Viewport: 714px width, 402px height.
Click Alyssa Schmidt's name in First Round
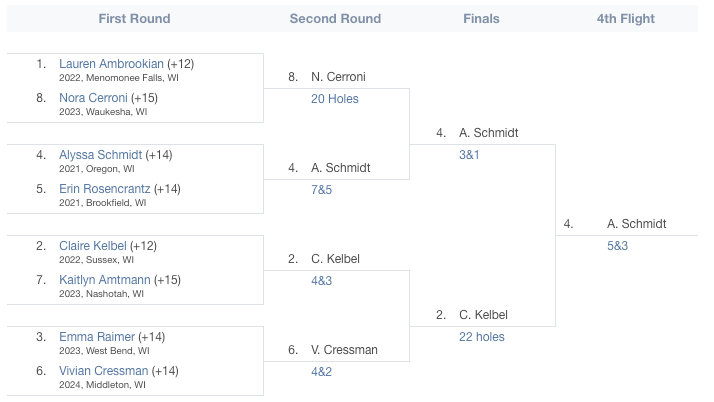pyautogui.click(x=101, y=155)
